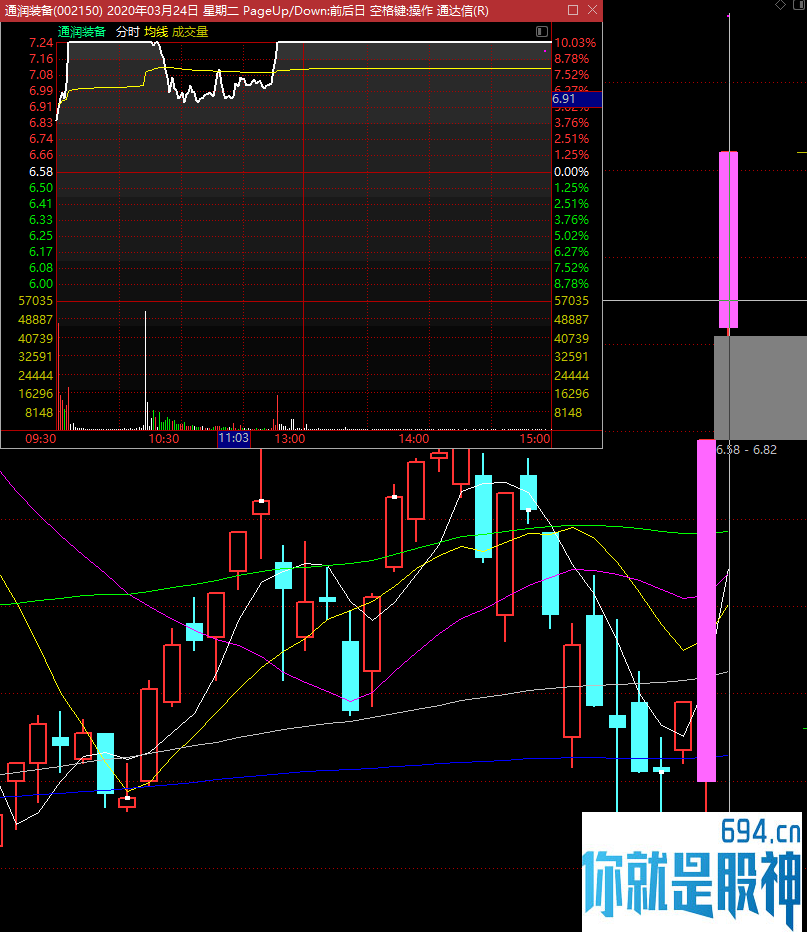
Task: Click the 6.25 price axis label
Action: (x=41, y=236)
